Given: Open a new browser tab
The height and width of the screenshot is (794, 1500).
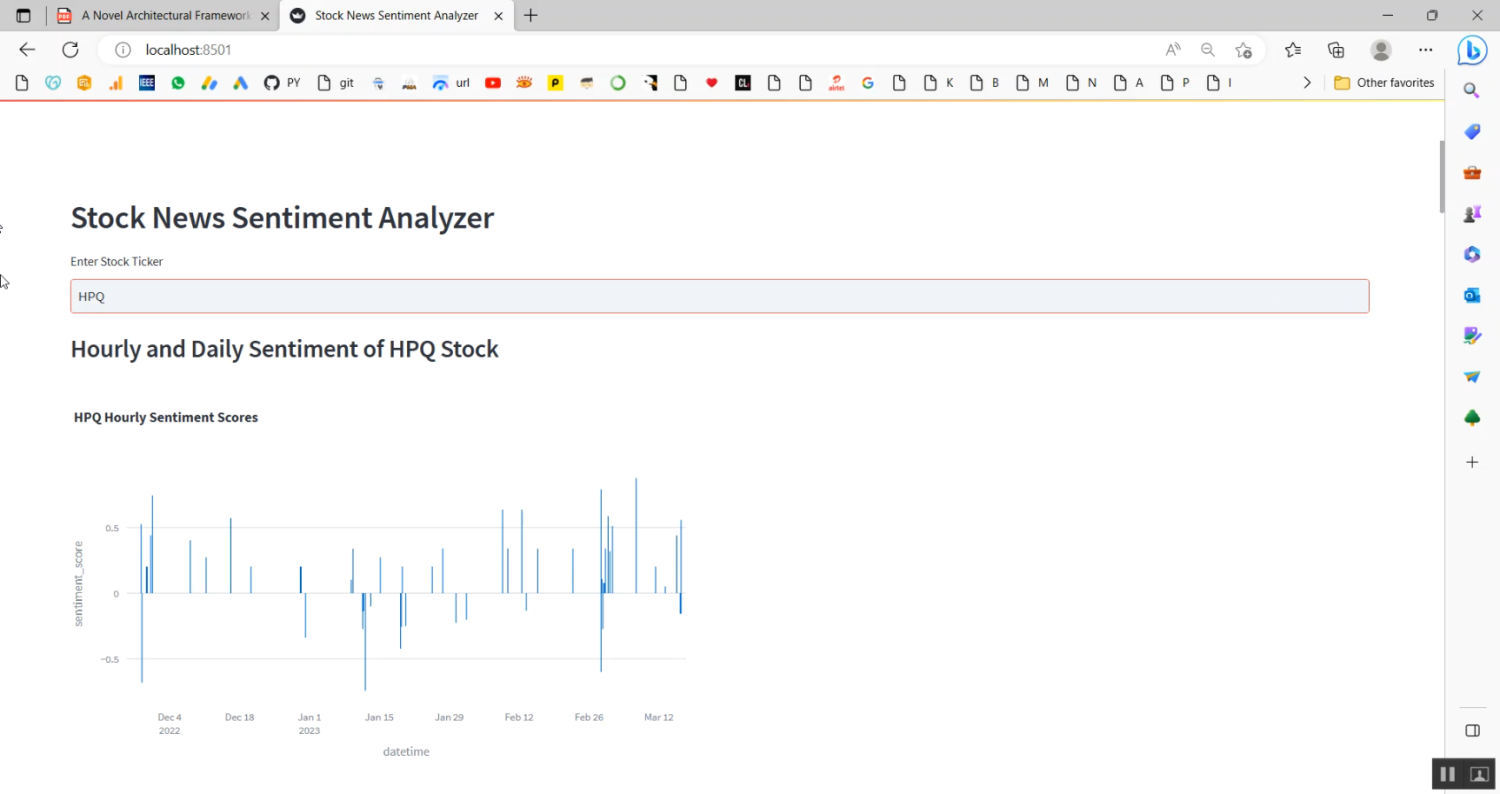Looking at the screenshot, I should (x=531, y=16).
